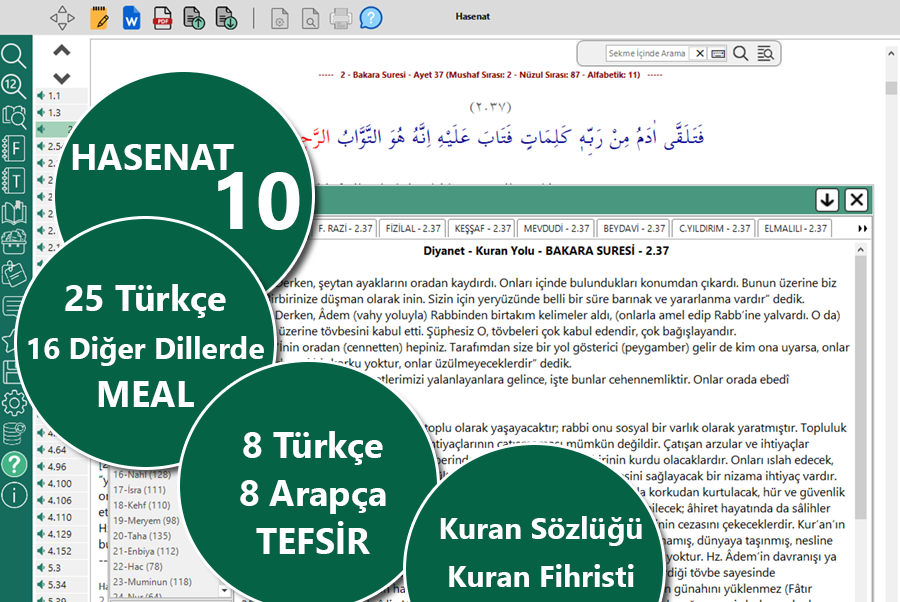900x602 pixels.
Task: Open the search magnifier in left sidebar
Action: click(x=14, y=56)
